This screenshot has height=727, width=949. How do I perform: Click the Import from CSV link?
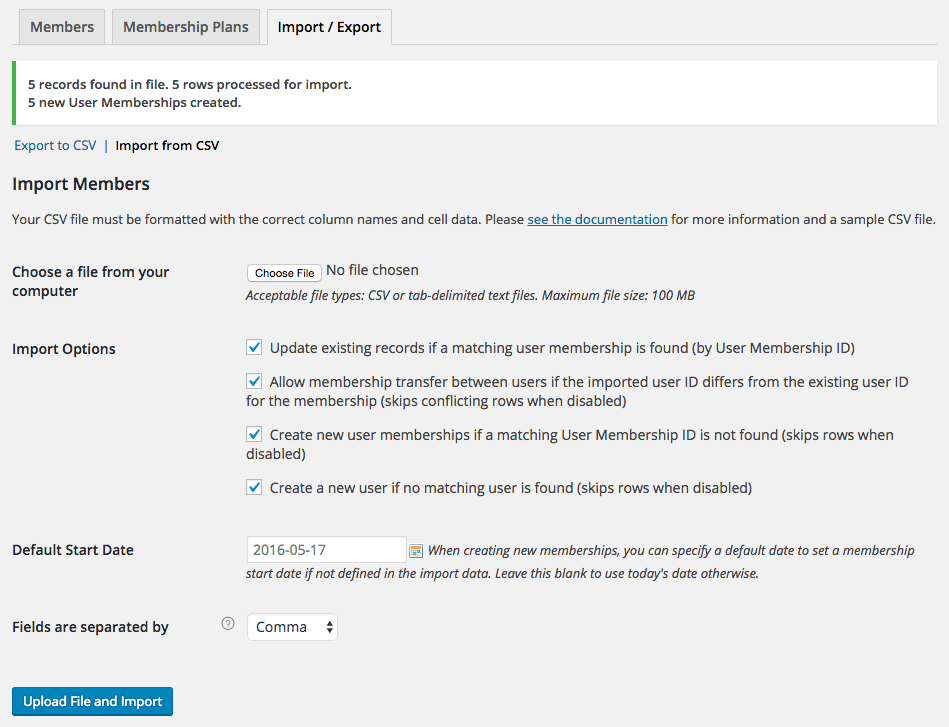(x=167, y=145)
